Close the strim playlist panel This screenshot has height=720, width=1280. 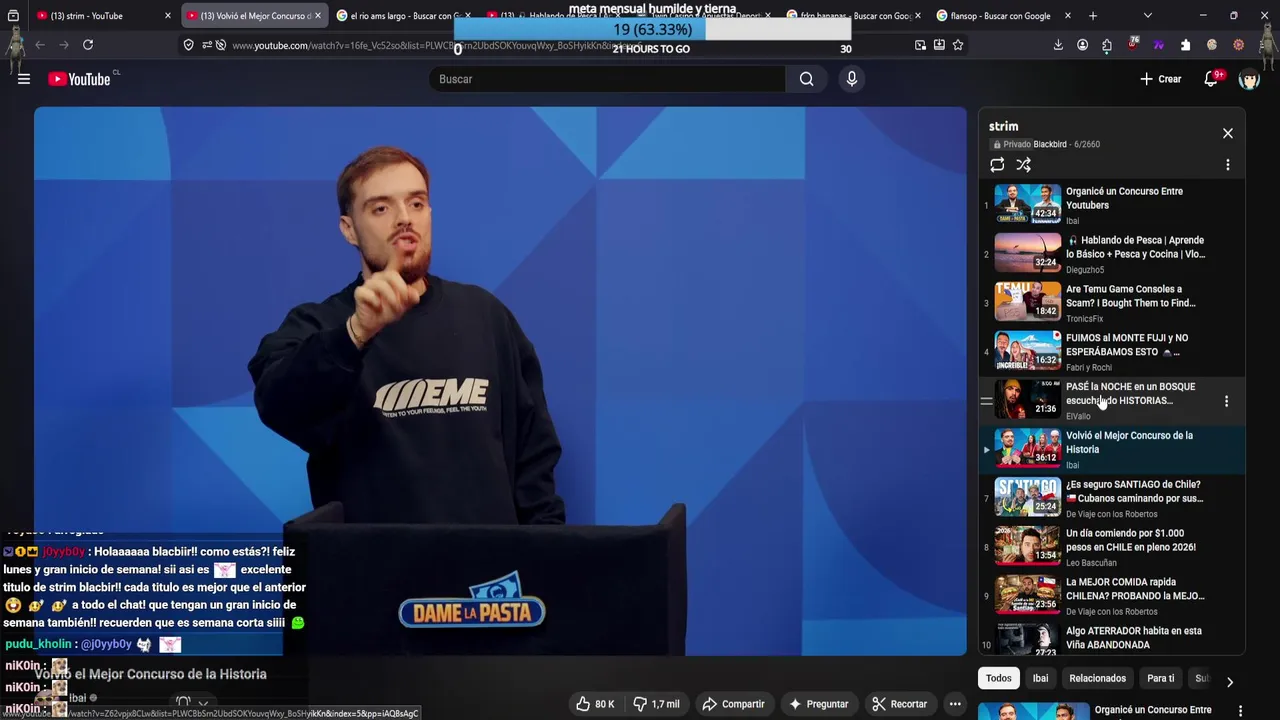(x=1228, y=133)
